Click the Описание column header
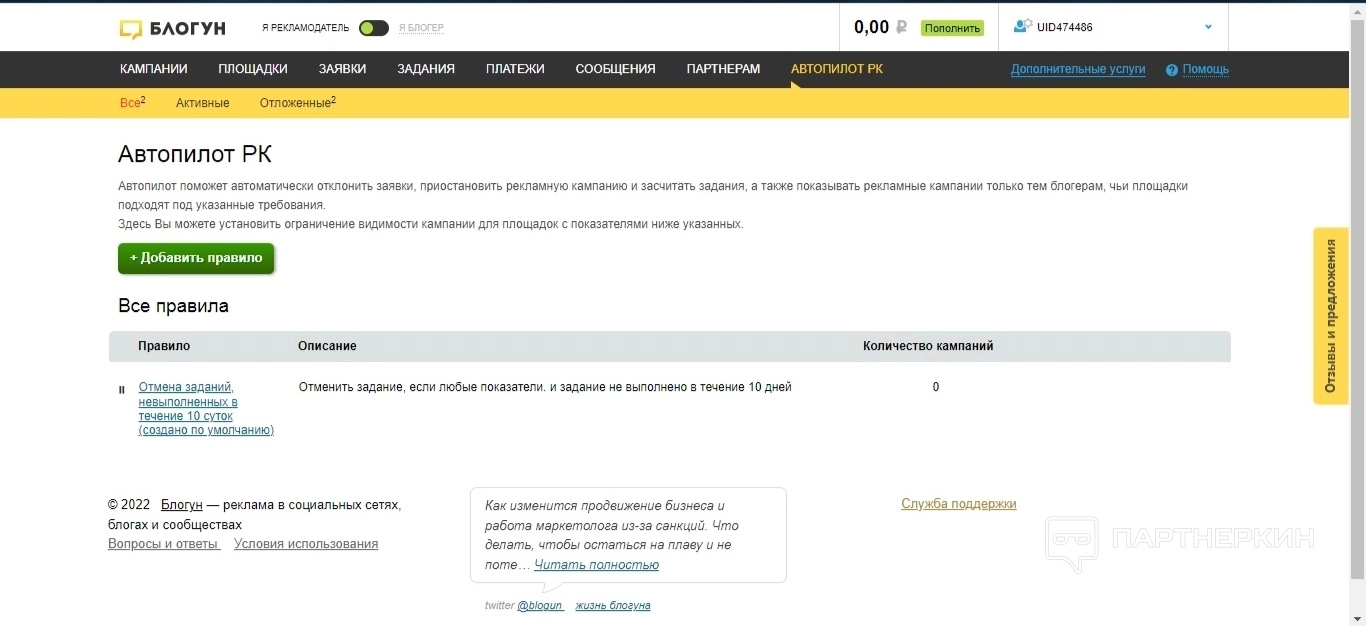The width and height of the screenshot is (1366, 626). [x=327, y=346]
